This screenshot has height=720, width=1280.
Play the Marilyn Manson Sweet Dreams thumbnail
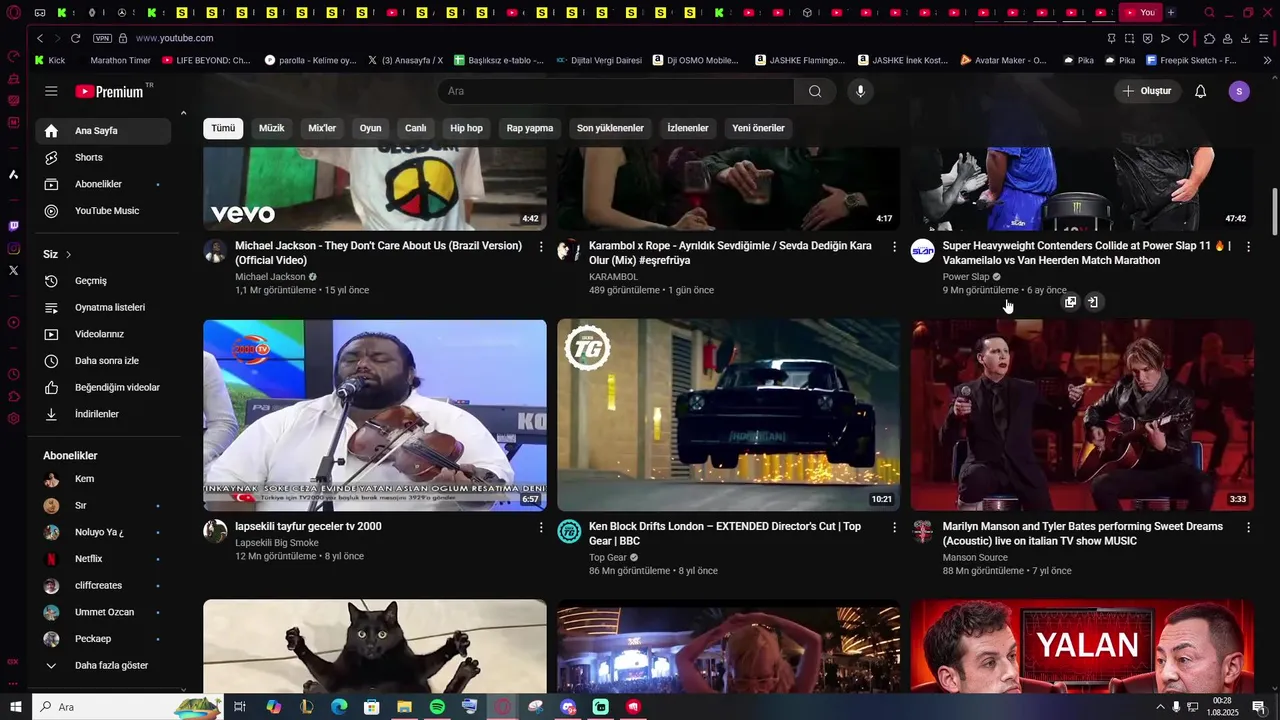coord(1082,415)
